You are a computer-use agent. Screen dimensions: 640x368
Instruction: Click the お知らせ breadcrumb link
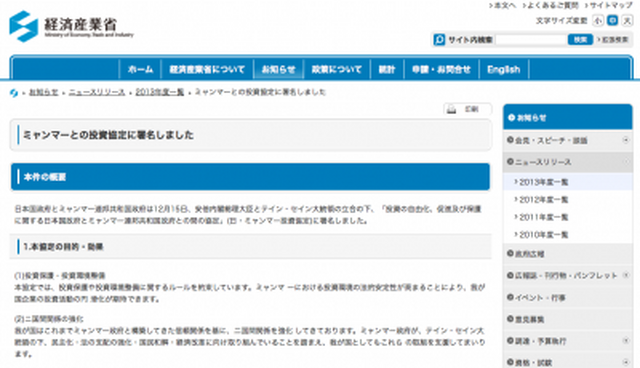click(x=44, y=93)
